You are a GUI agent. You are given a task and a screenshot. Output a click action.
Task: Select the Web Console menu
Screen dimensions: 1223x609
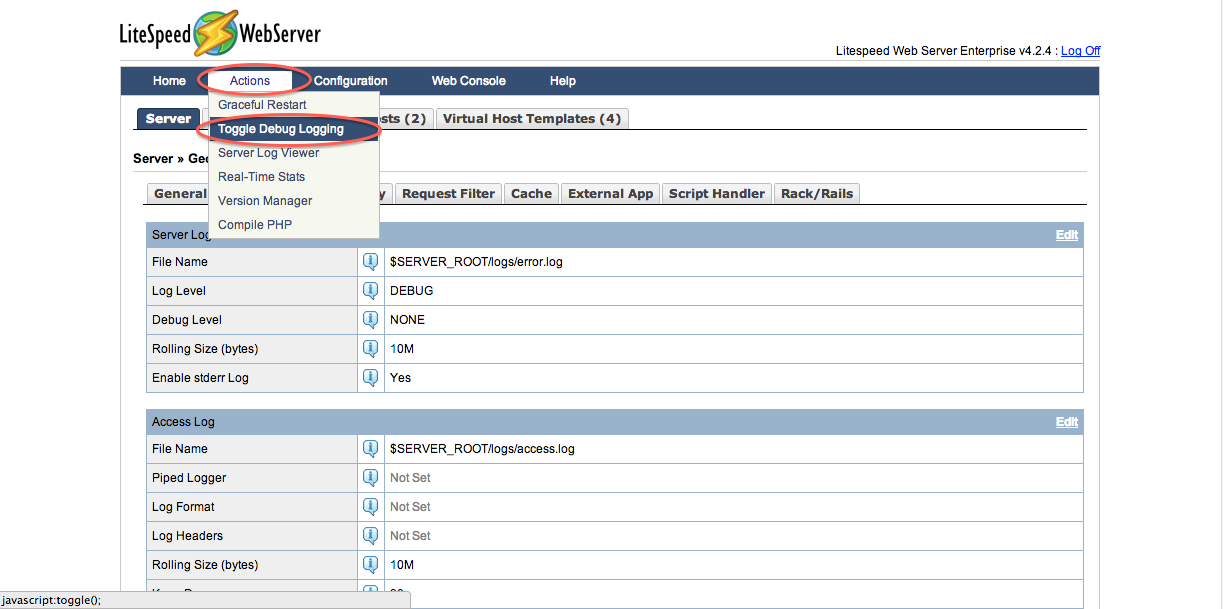pyautogui.click(x=469, y=81)
